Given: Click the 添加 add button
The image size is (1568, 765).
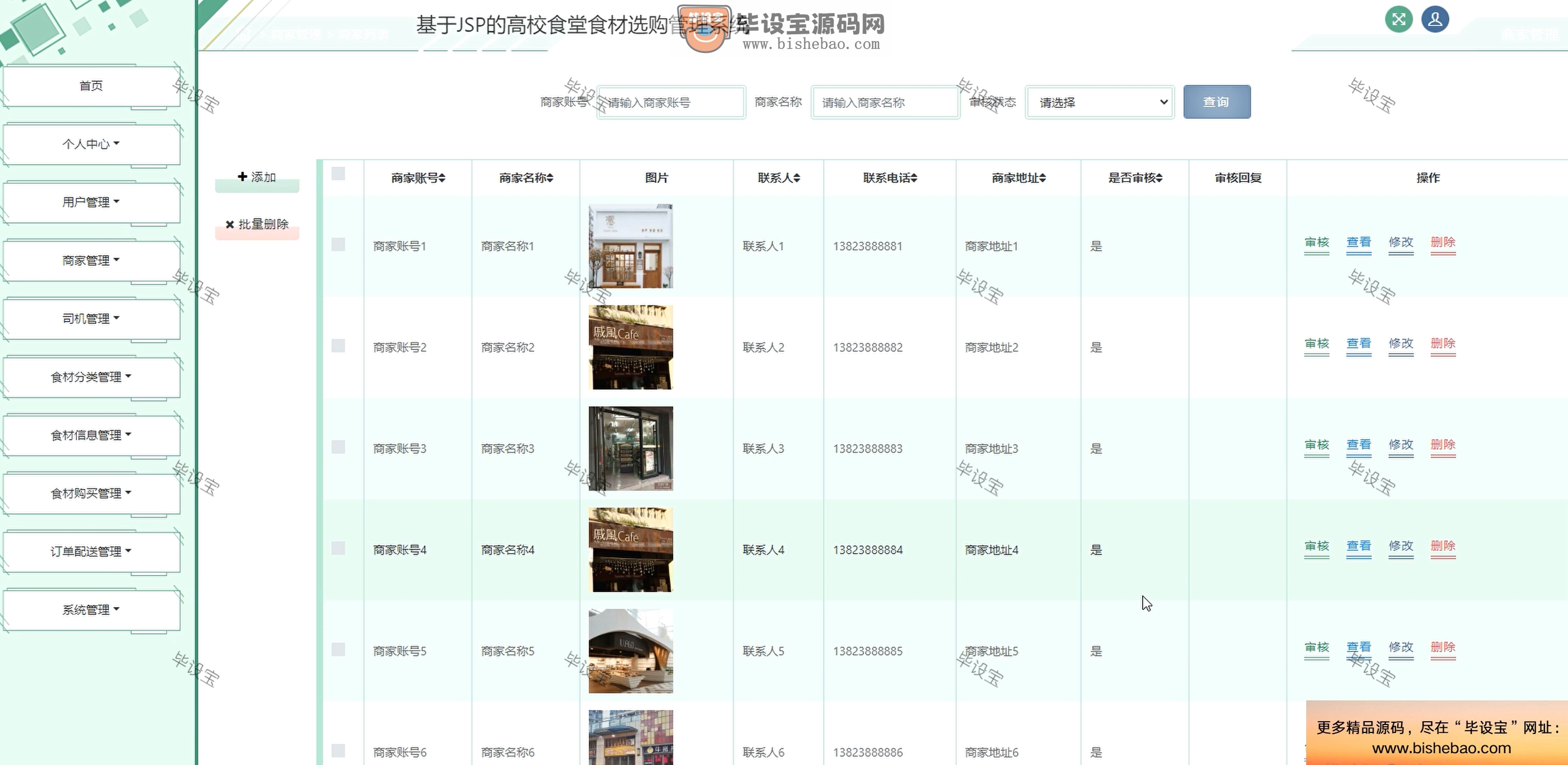Looking at the screenshot, I should coord(257,178).
